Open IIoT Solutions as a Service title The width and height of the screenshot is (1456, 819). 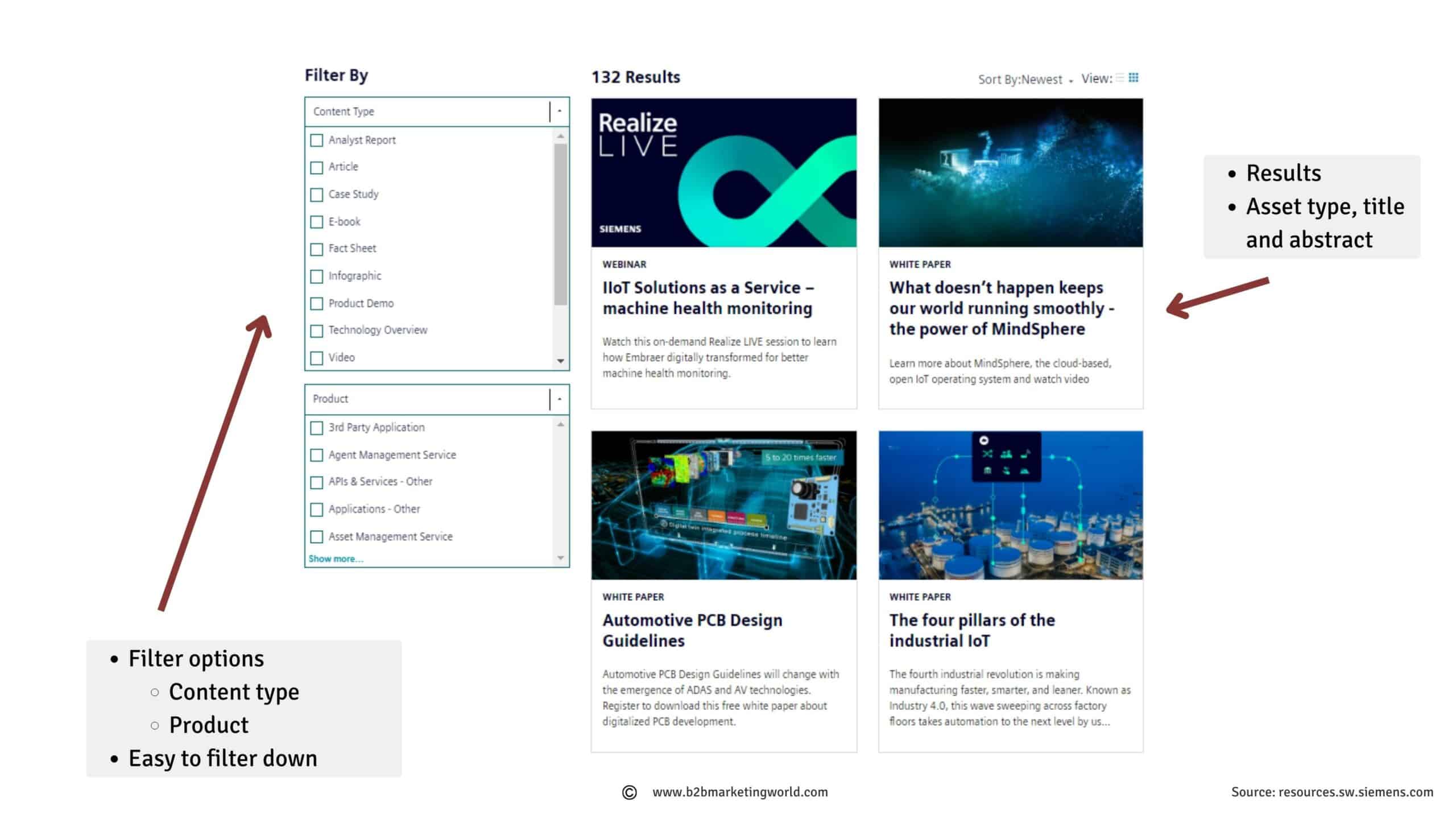pyautogui.click(x=708, y=298)
